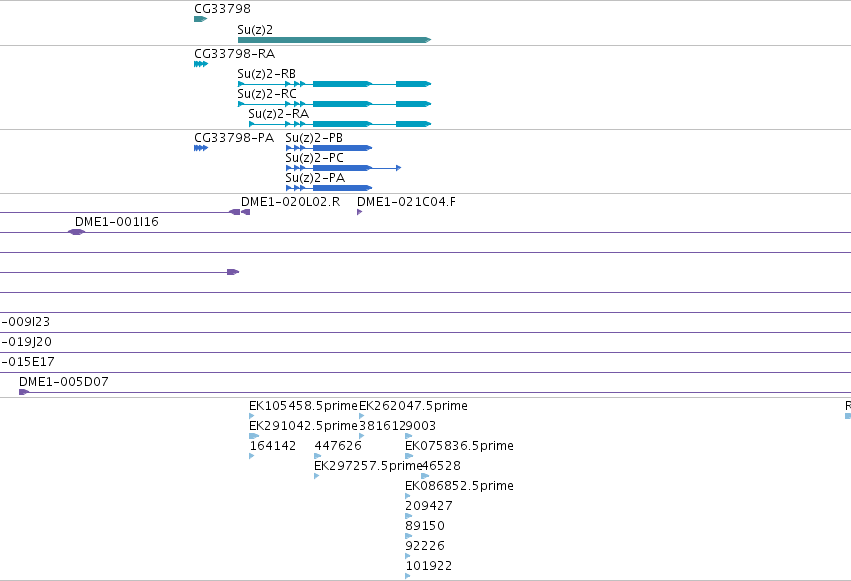Image resolution: width=851 pixels, height=581 pixels.
Task: Click the 447626 label
Action: point(338,446)
